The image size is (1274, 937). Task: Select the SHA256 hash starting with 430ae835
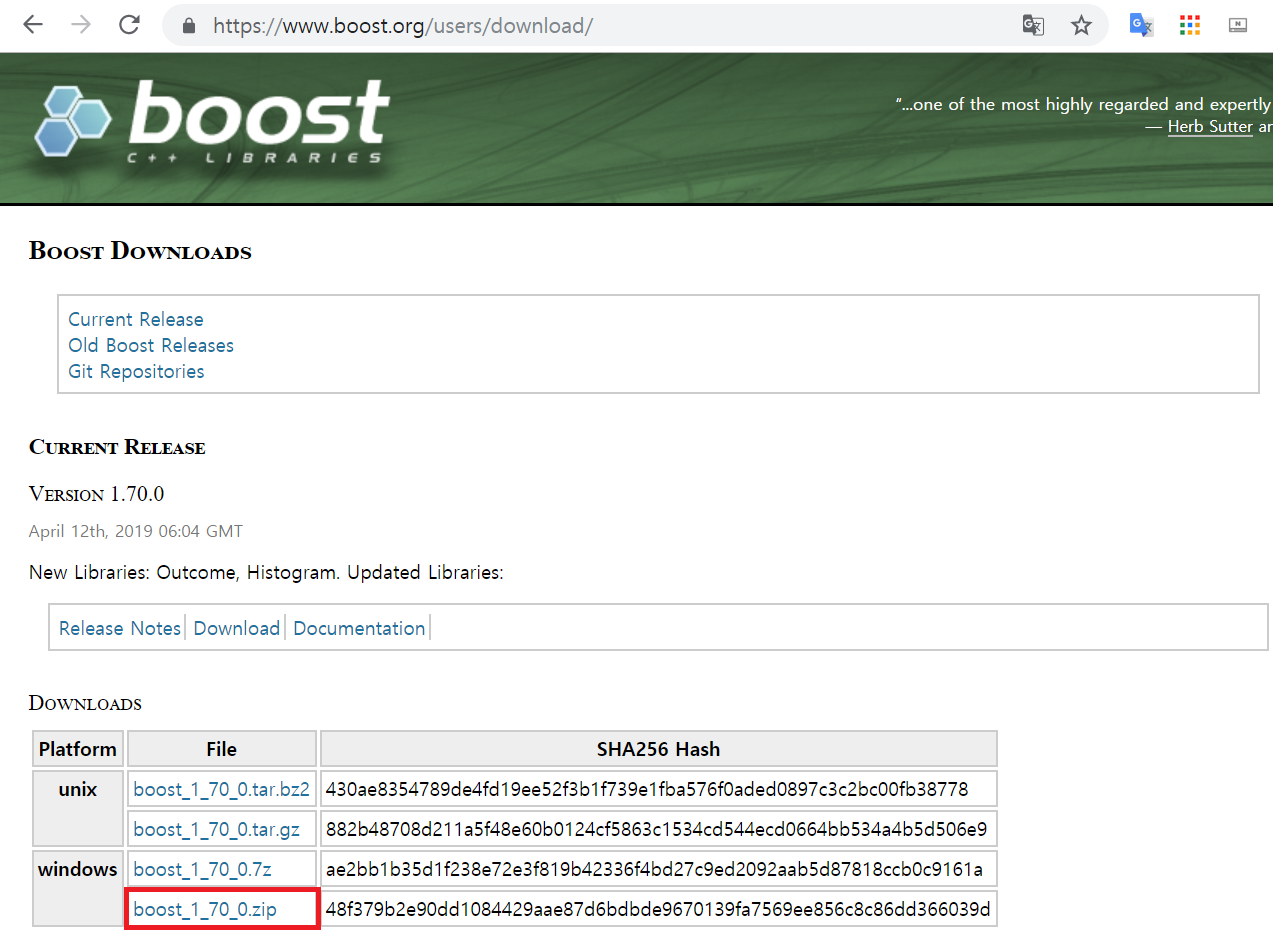647,789
